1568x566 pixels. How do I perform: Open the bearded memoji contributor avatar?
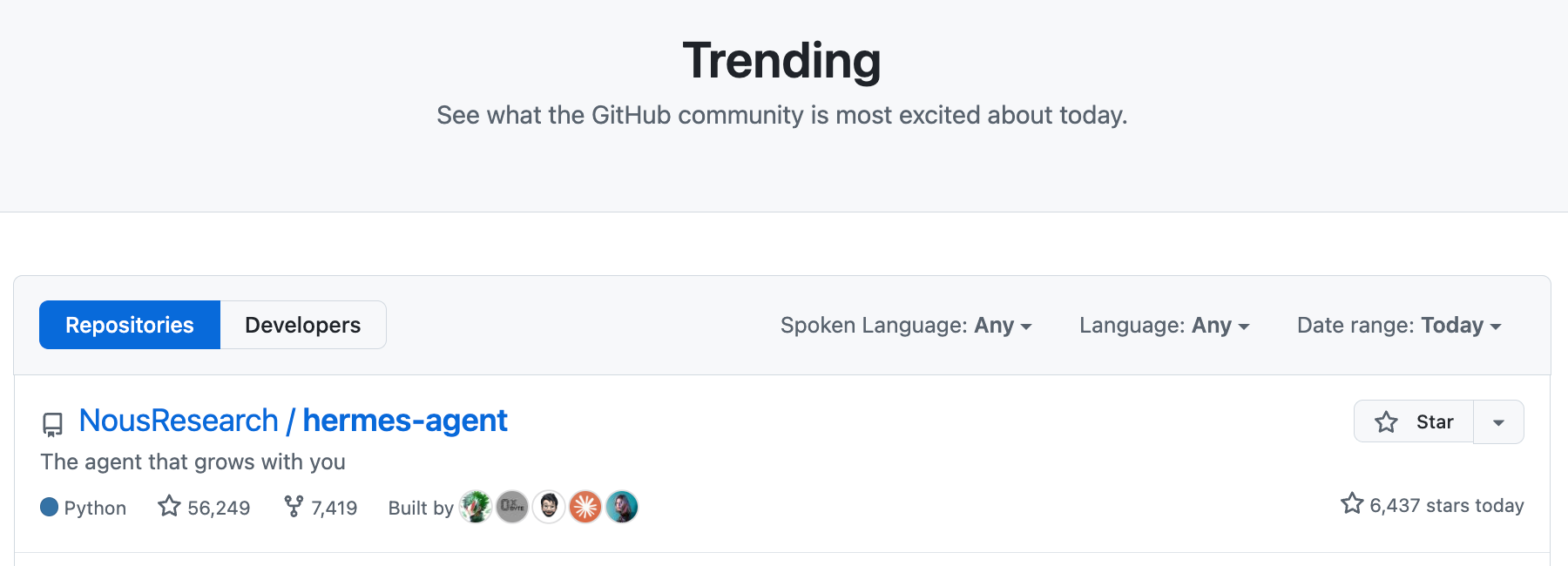(x=549, y=507)
